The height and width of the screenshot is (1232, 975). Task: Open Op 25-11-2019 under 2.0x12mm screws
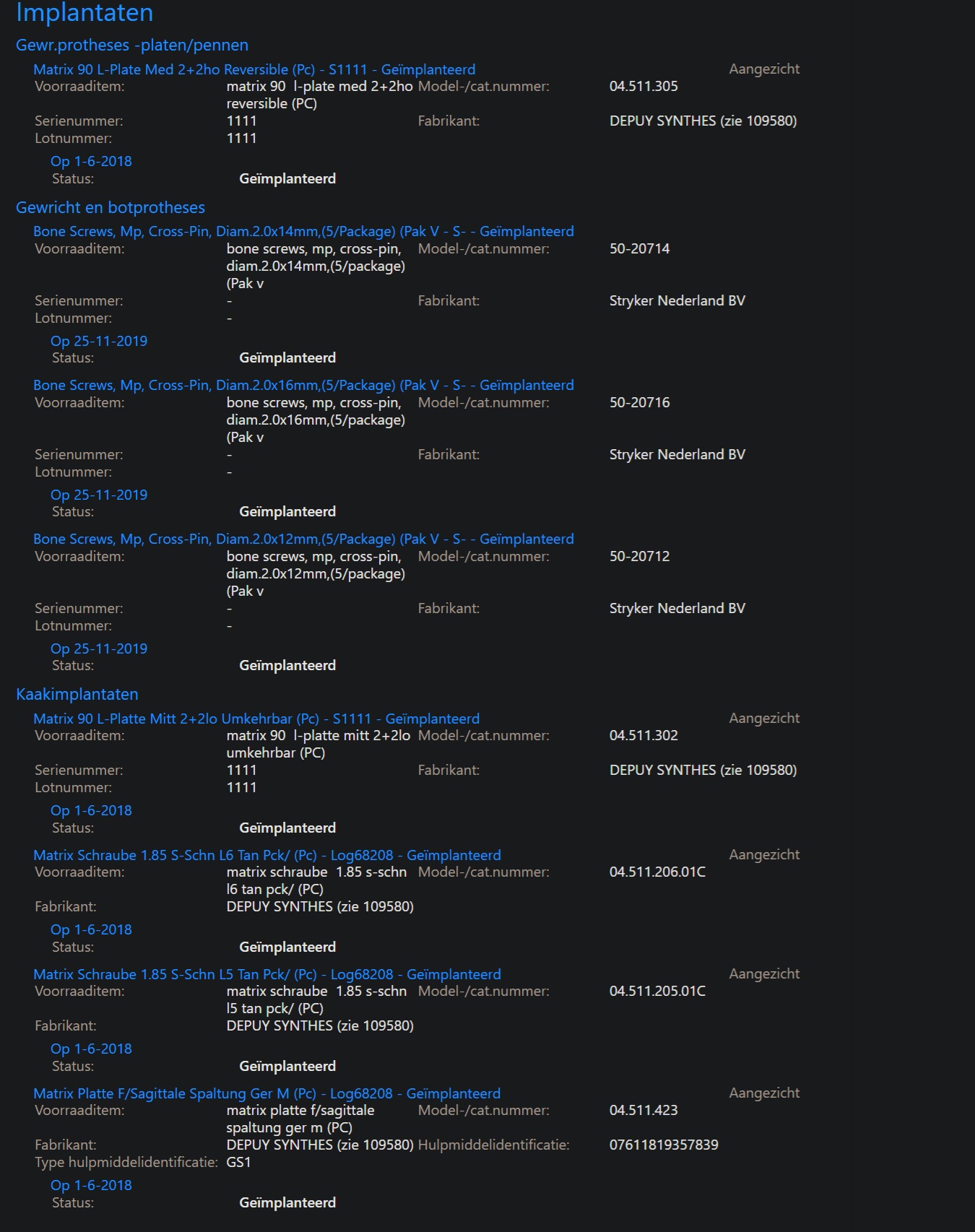[x=99, y=648]
